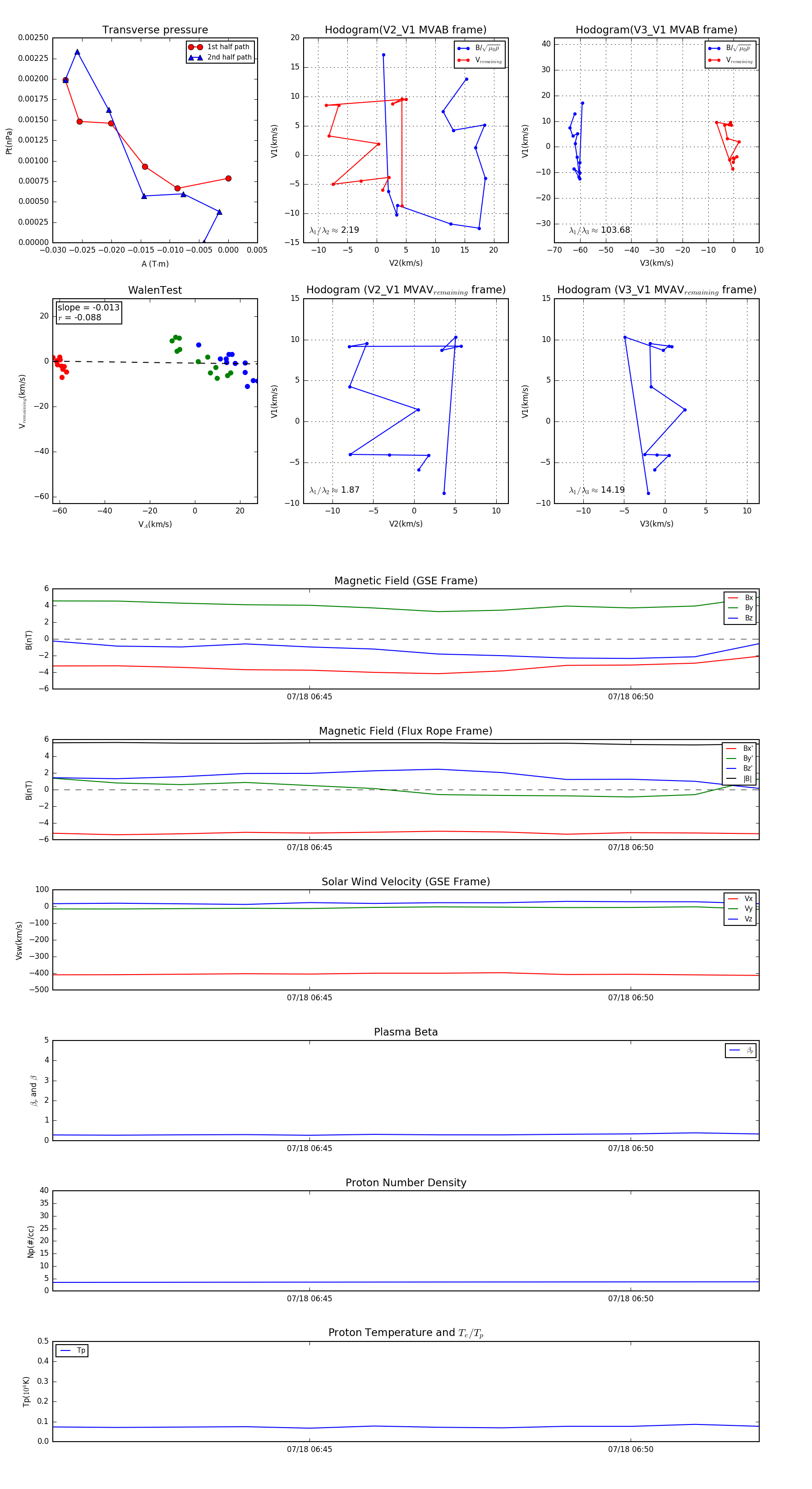Select 'Bx' legend entry in GSE magnetic field plot
Image resolution: width=812 pixels, height=1489 pixels.
tap(740, 598)
